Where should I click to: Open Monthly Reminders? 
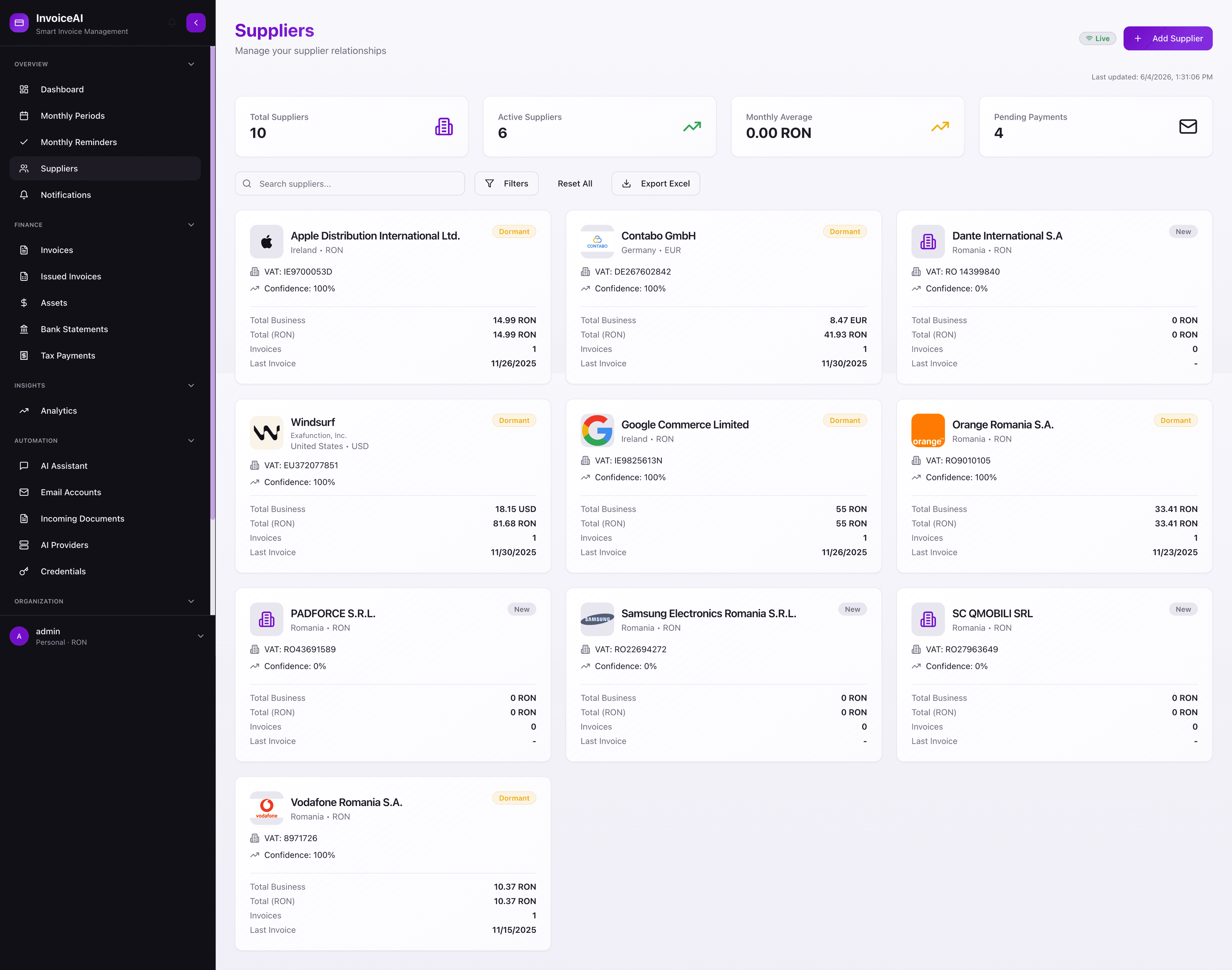[x=105, y=143]
